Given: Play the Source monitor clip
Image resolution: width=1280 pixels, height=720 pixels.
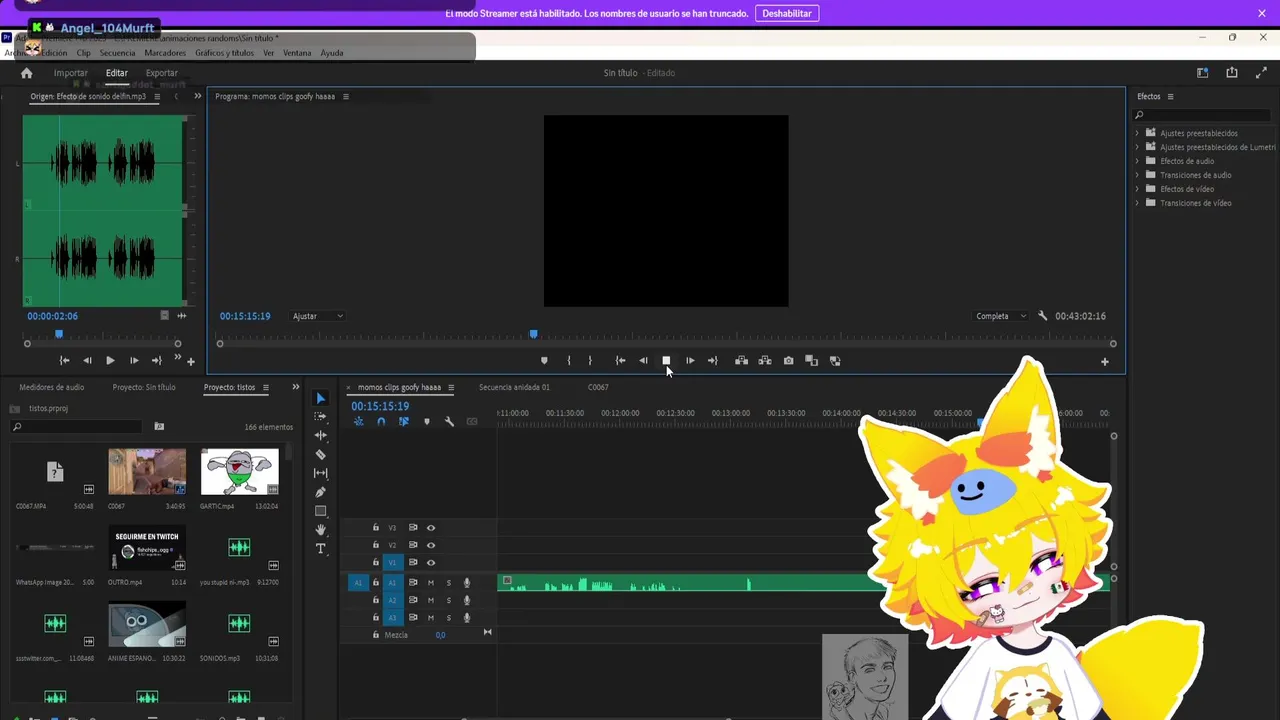Looking at the screenshot, I should click(110, 361).
